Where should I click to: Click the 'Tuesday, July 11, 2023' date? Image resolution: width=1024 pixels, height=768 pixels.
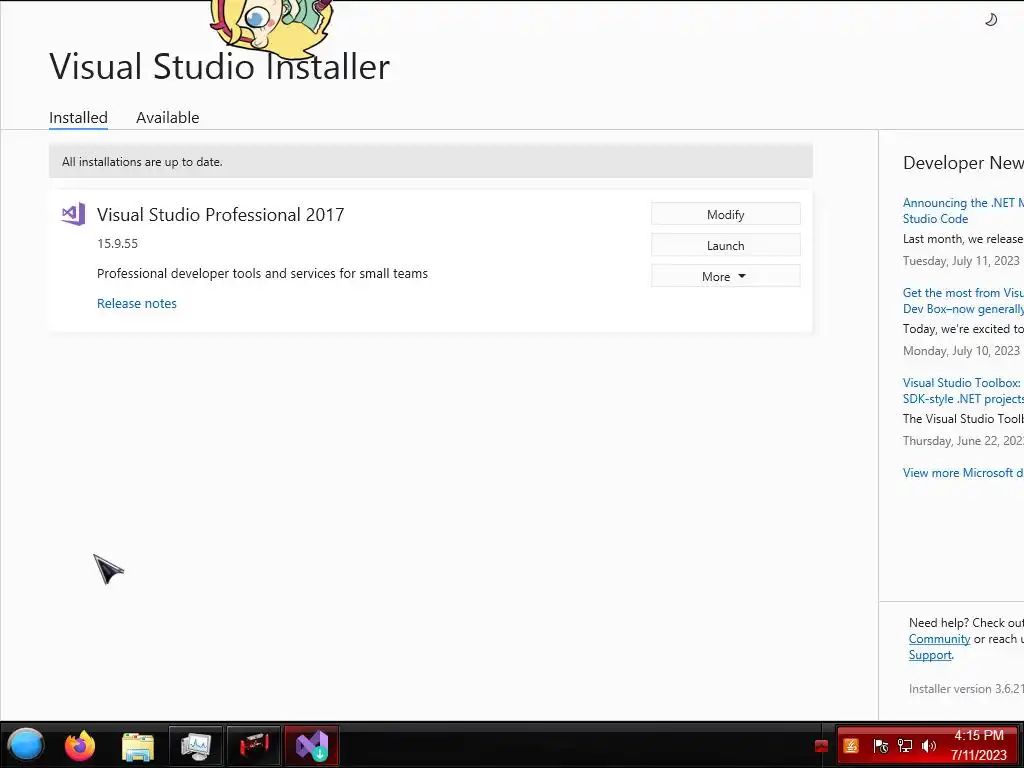961,261
